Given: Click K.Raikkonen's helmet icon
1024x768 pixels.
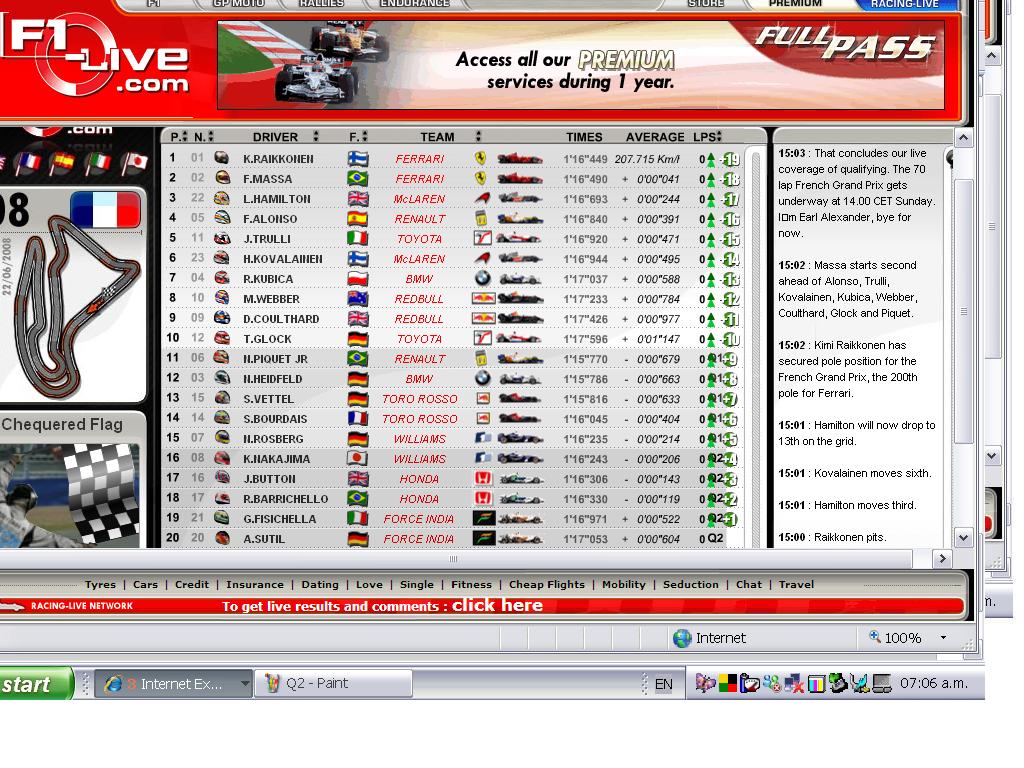Looking at the screenshot, I should click(x=221, y=159).
